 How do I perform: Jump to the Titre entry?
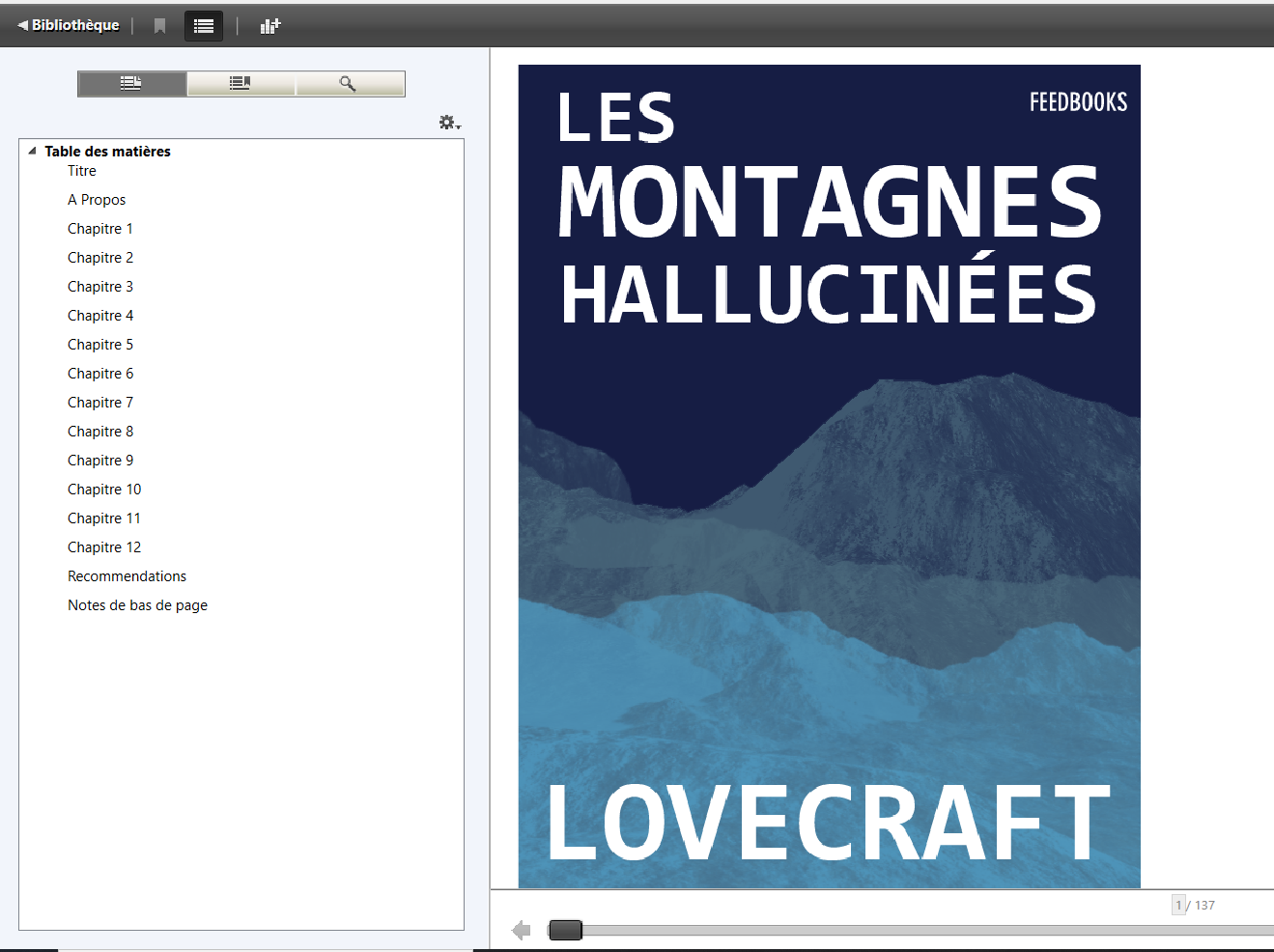click(82, 171)
